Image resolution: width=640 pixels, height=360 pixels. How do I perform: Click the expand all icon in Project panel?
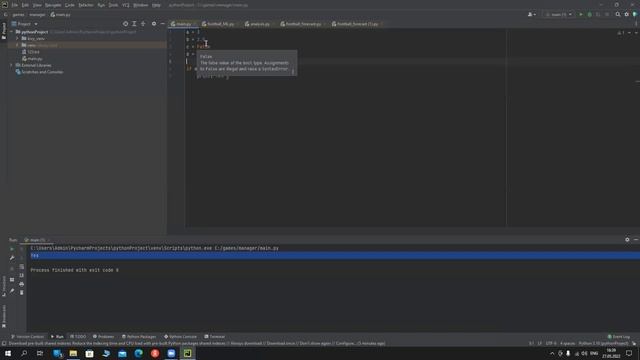(134, 24)
